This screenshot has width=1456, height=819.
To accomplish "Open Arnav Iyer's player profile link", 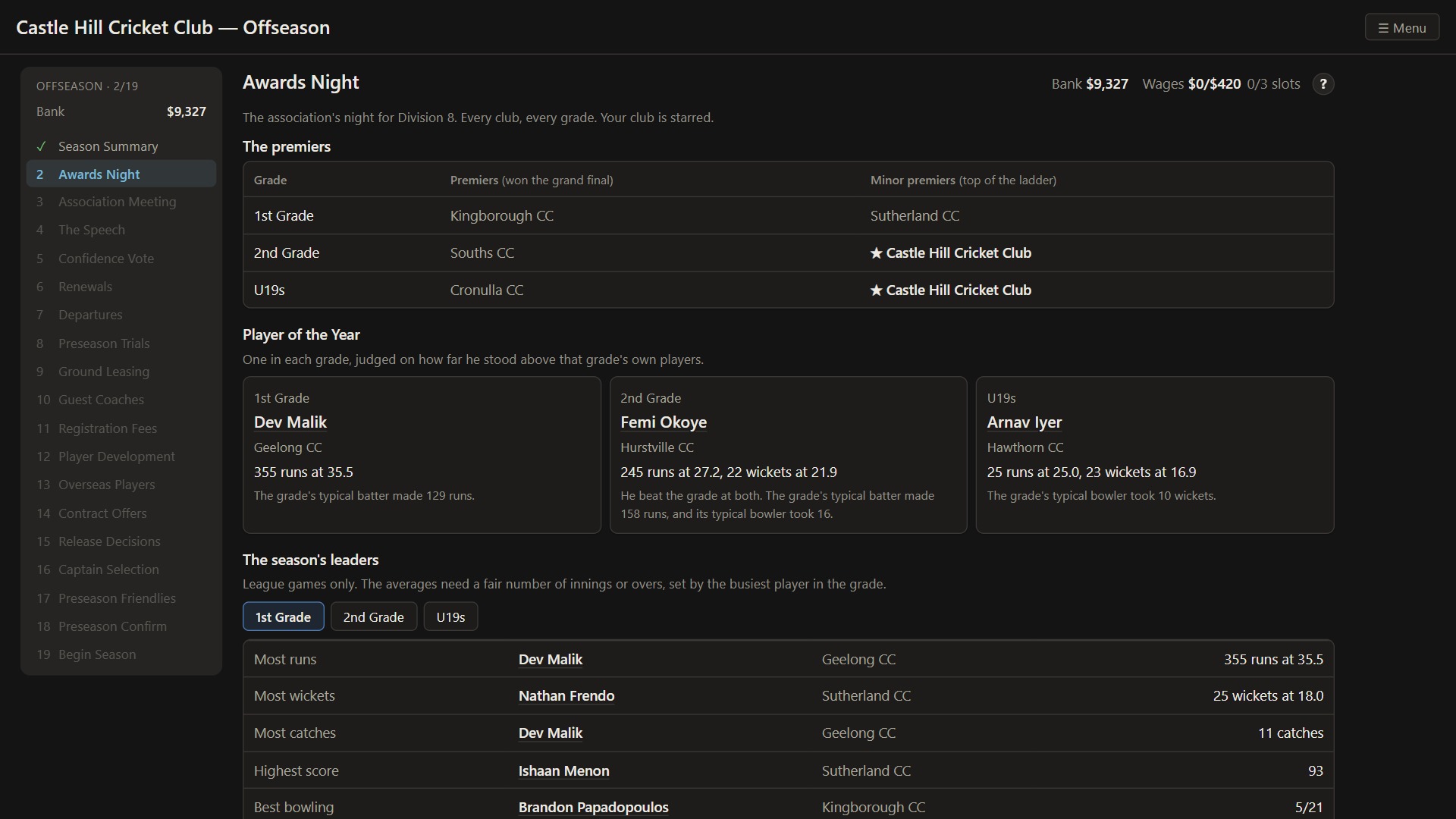I will 1025,422.
